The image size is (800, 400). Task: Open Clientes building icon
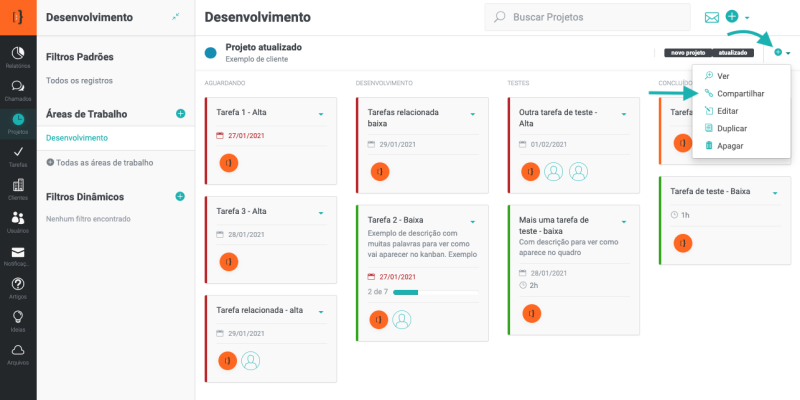(x=18, y=187)
